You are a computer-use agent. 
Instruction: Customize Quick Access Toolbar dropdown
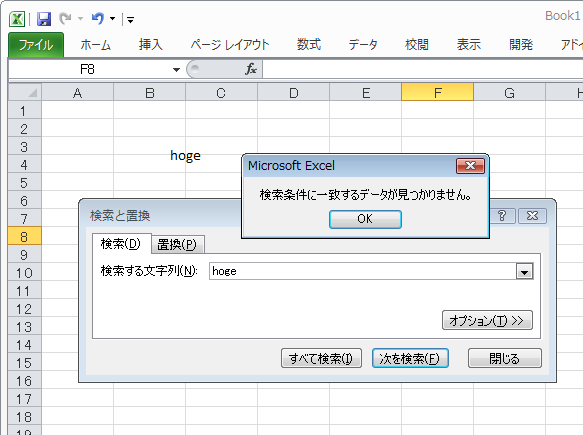coord(130,20)
